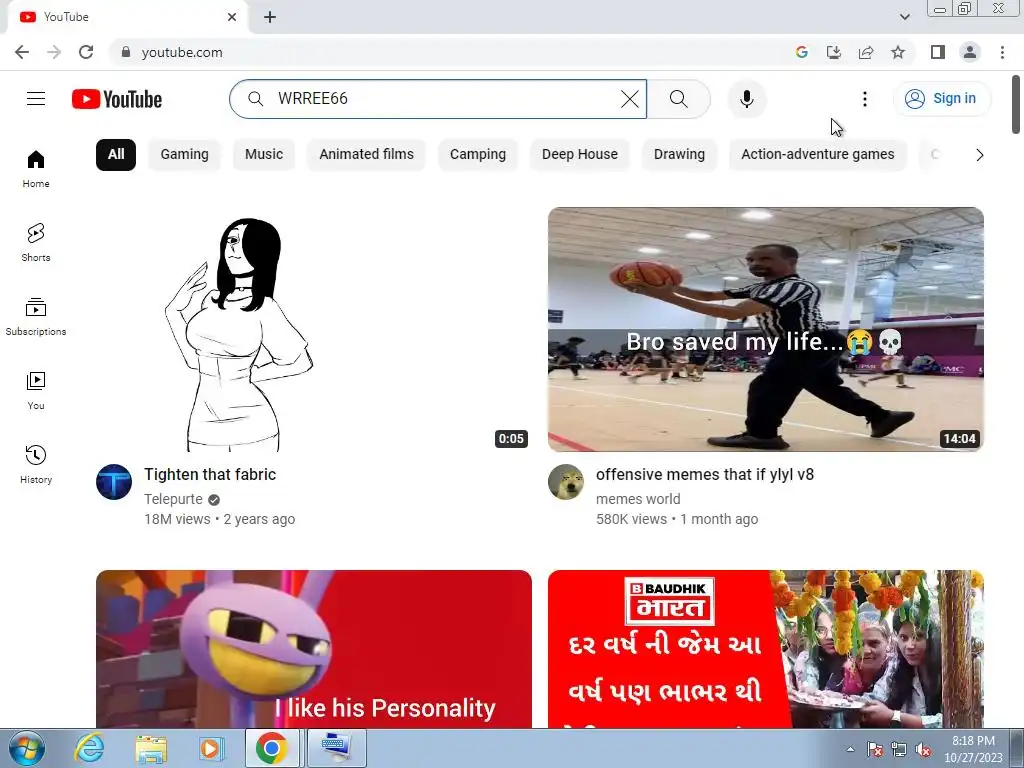Play the I like his Personality thumbnail
This screenshot has height=768, width=1024.
(313, 649)
